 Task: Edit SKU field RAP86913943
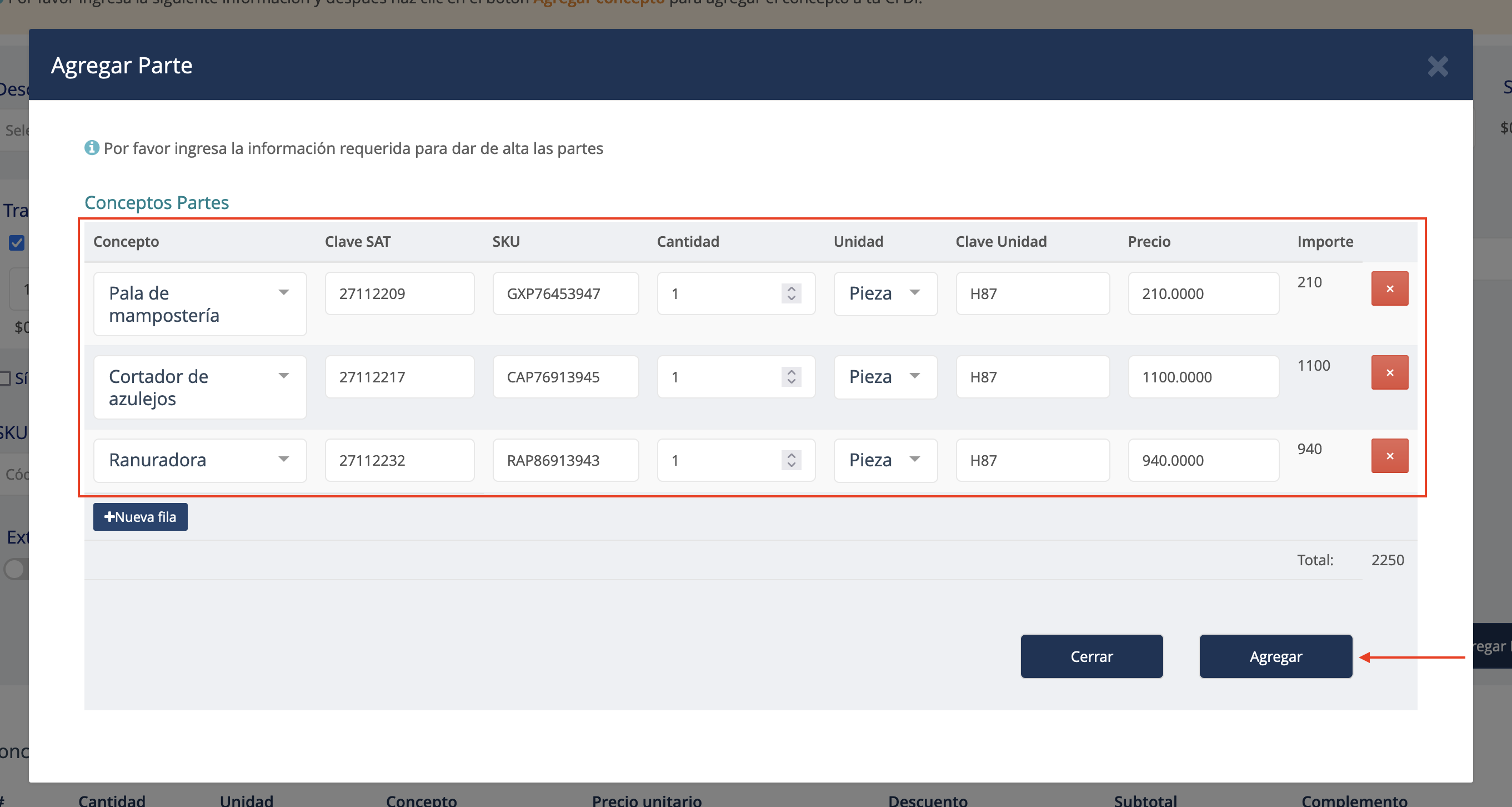coord(565,460)
